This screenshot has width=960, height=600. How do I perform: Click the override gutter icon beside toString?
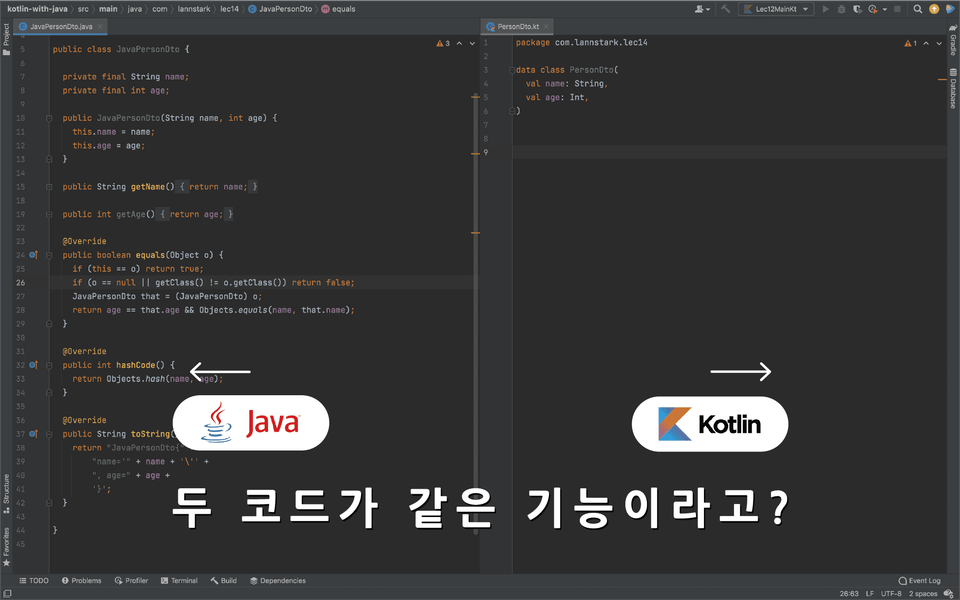tap(34, 434)
